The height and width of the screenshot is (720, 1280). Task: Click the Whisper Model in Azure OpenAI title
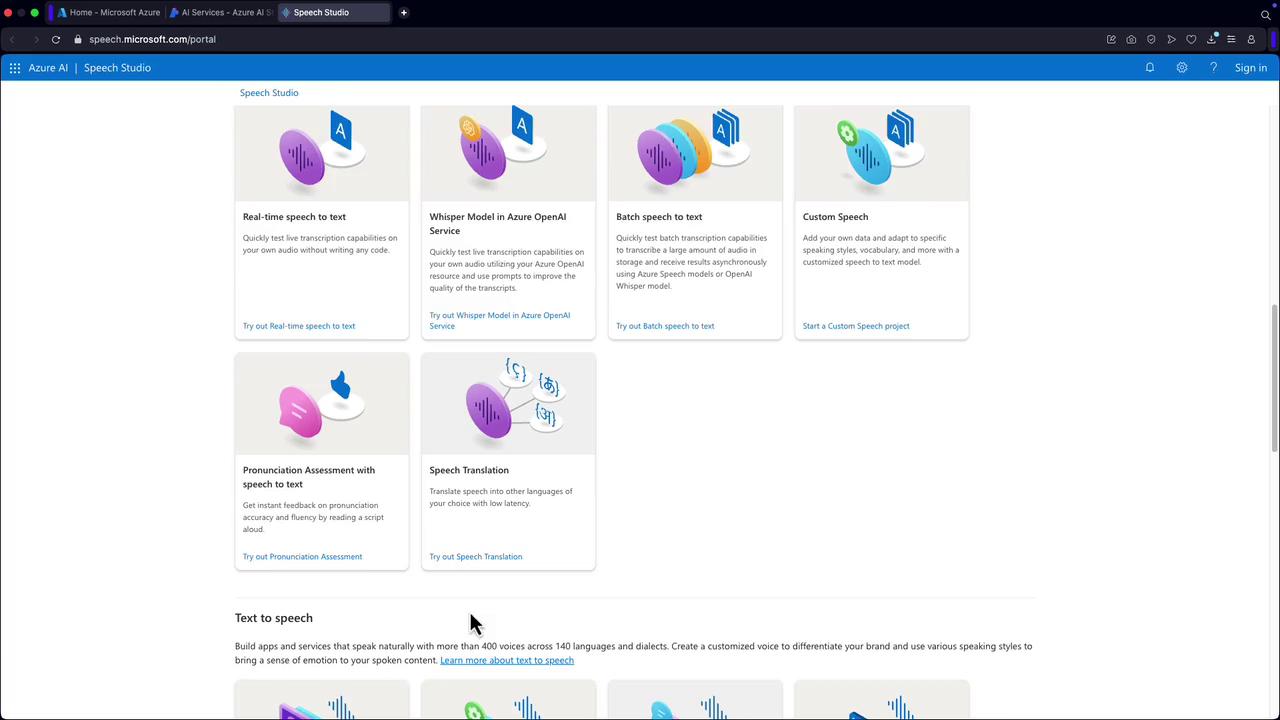click(498, 224)
